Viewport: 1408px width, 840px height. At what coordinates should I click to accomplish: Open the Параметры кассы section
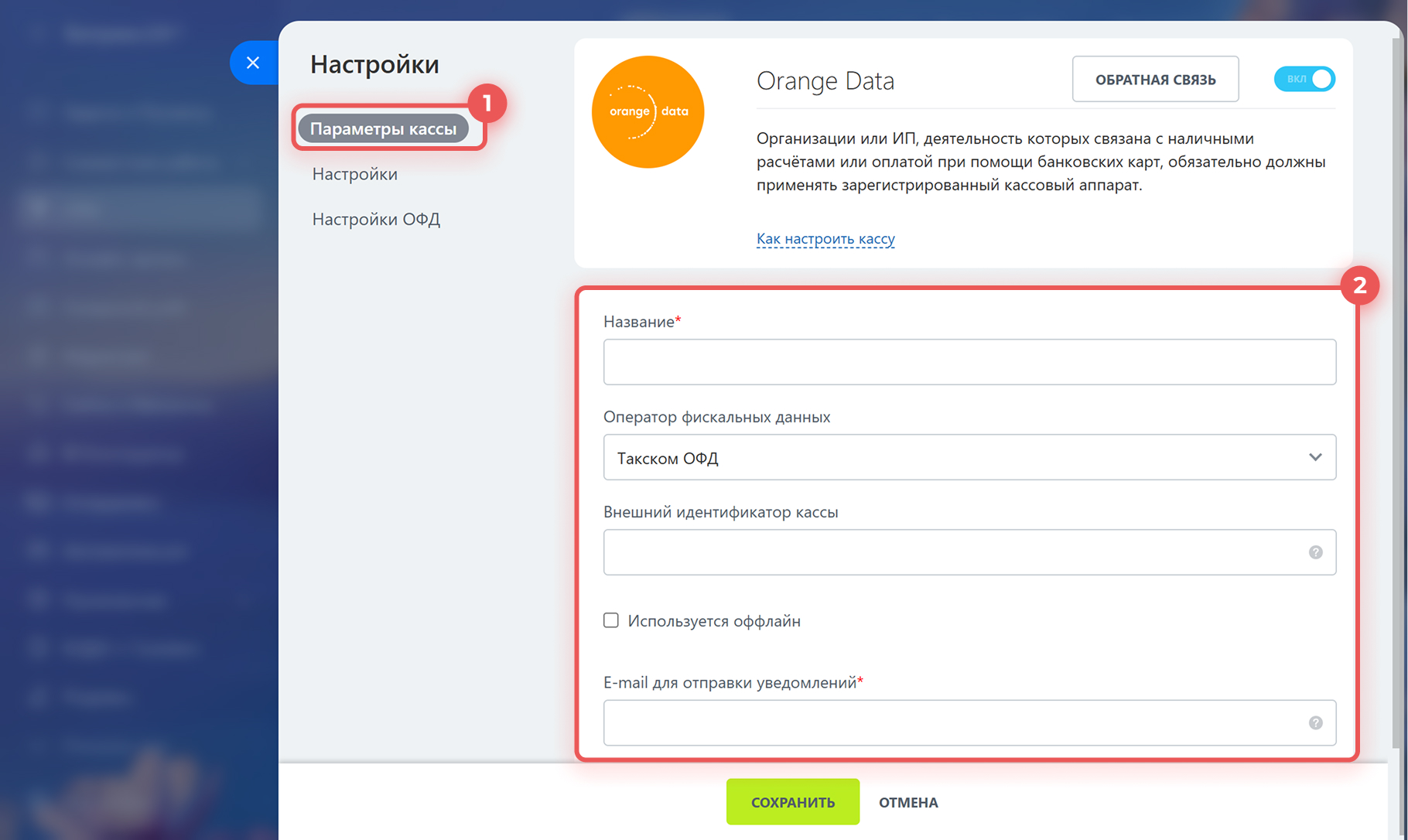click(383, 128)
